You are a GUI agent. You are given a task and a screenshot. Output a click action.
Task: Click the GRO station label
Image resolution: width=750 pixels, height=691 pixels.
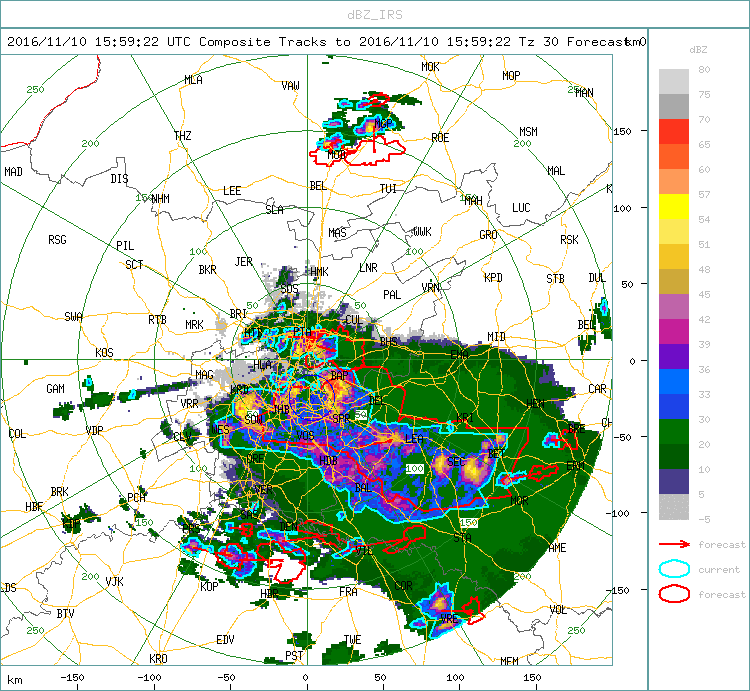488,235
